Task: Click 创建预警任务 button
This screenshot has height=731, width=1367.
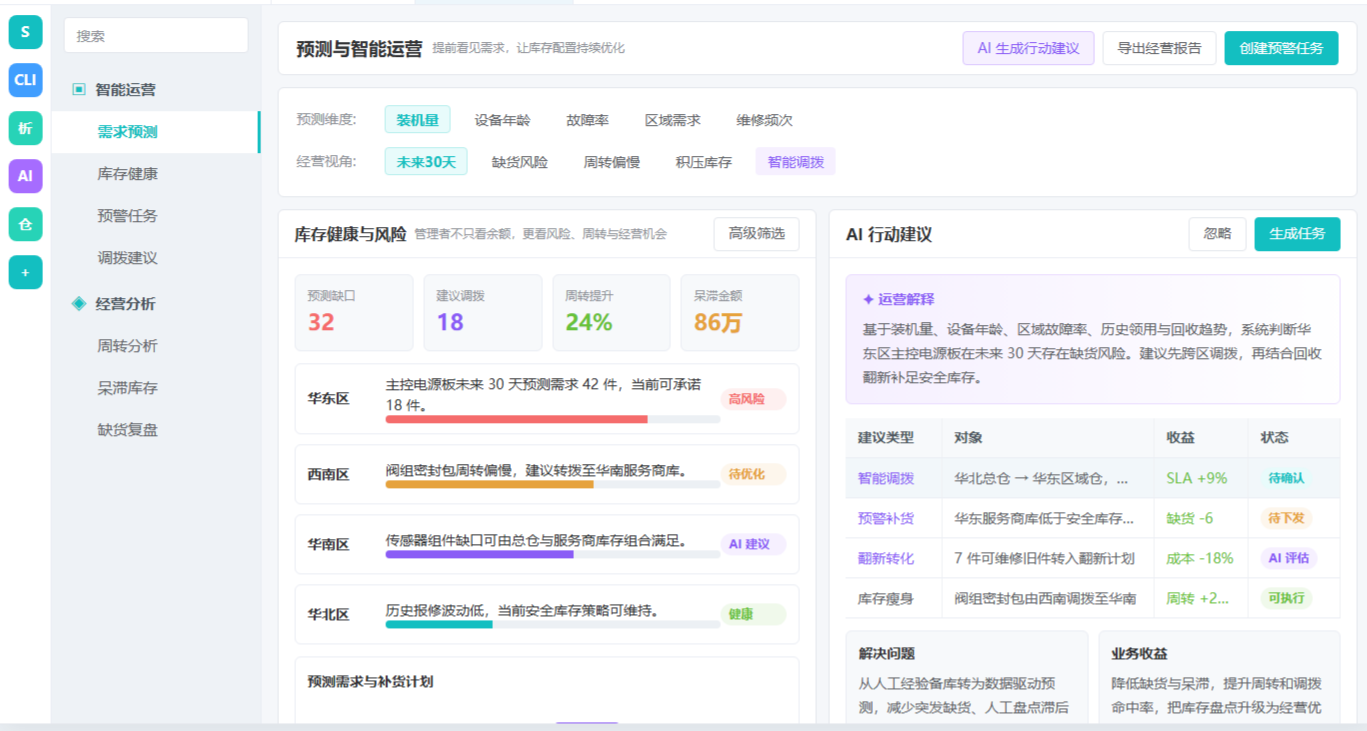Action: [x=1281, y=48]
